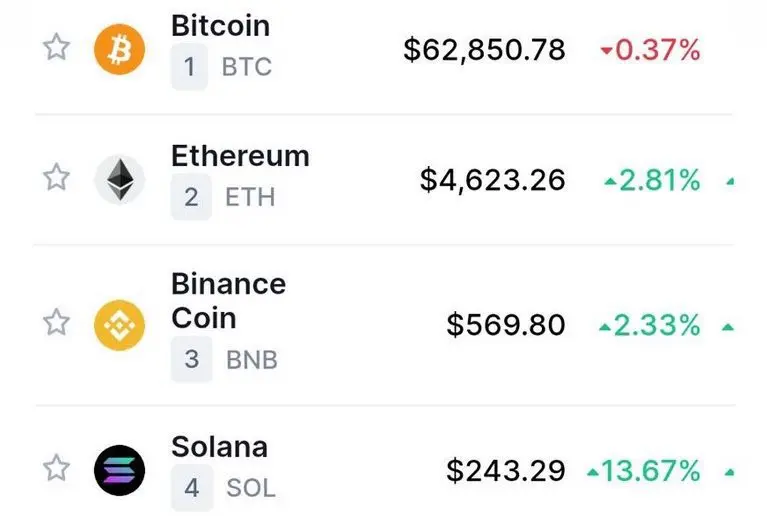Click the red 0.37% change for Bitcoin
767x527 pixels.
[x=651, y=50]
